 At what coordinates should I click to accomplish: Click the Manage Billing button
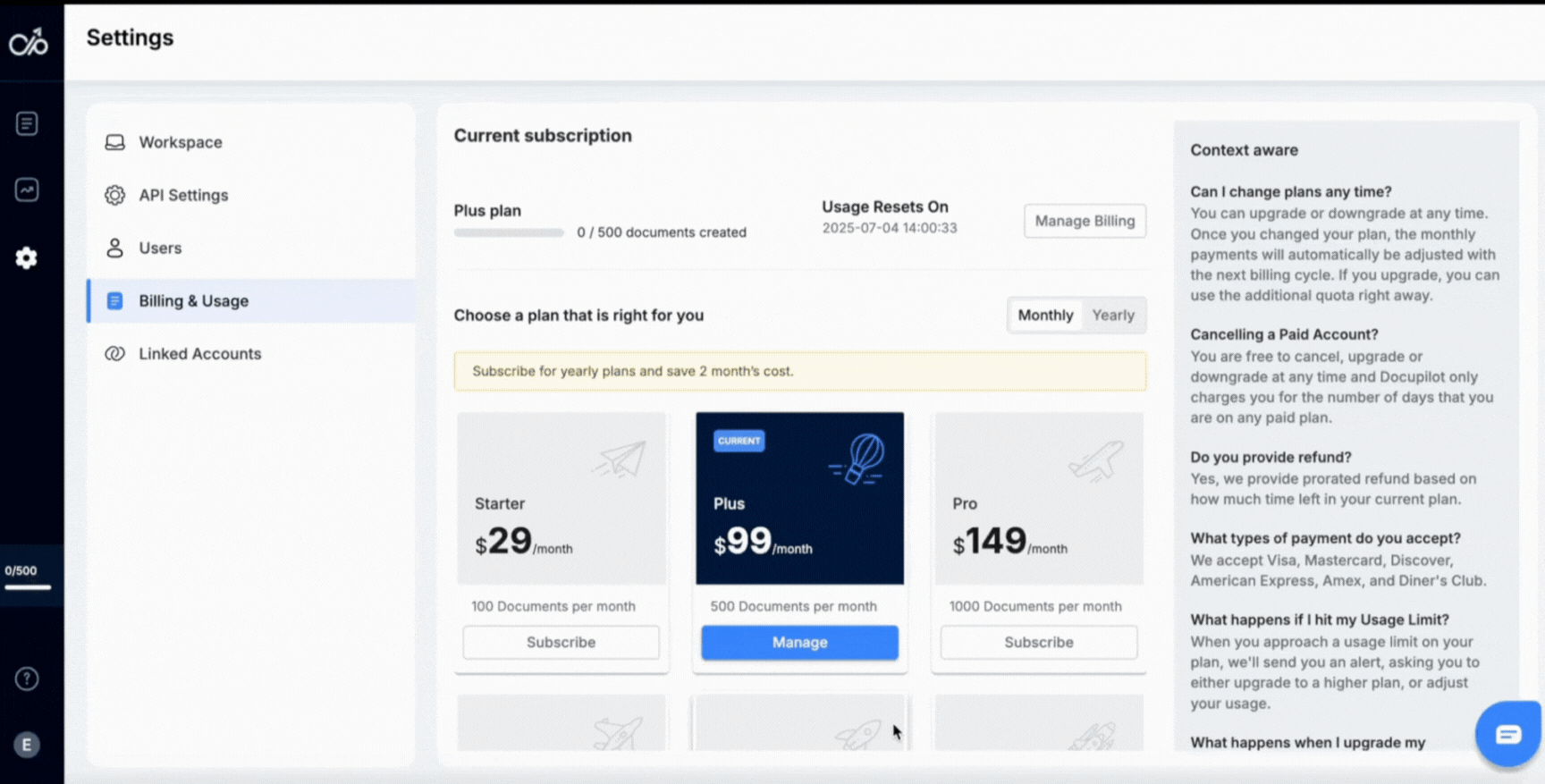[x=1084, y=221]
